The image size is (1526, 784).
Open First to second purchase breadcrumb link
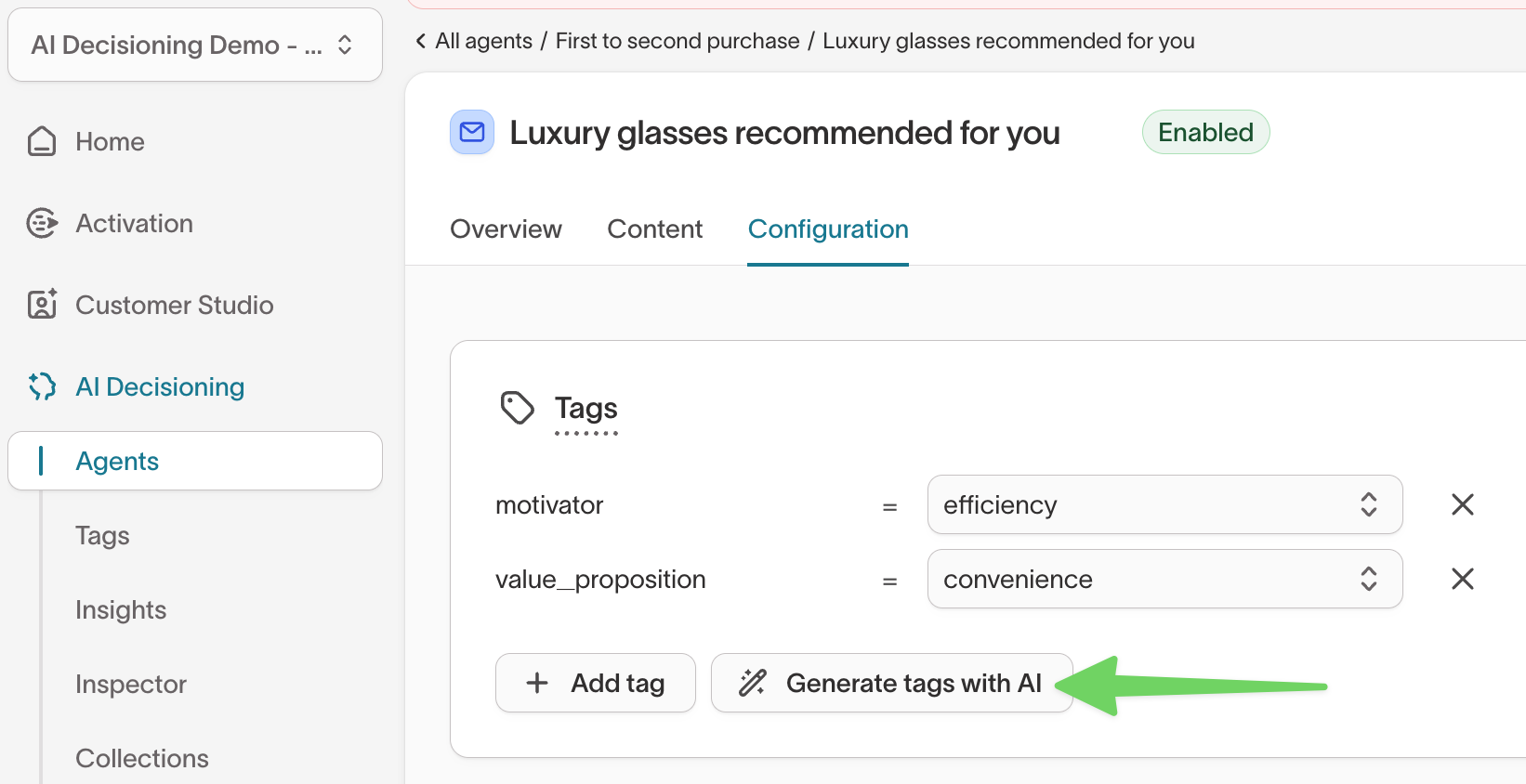click(x=677, y=40)
